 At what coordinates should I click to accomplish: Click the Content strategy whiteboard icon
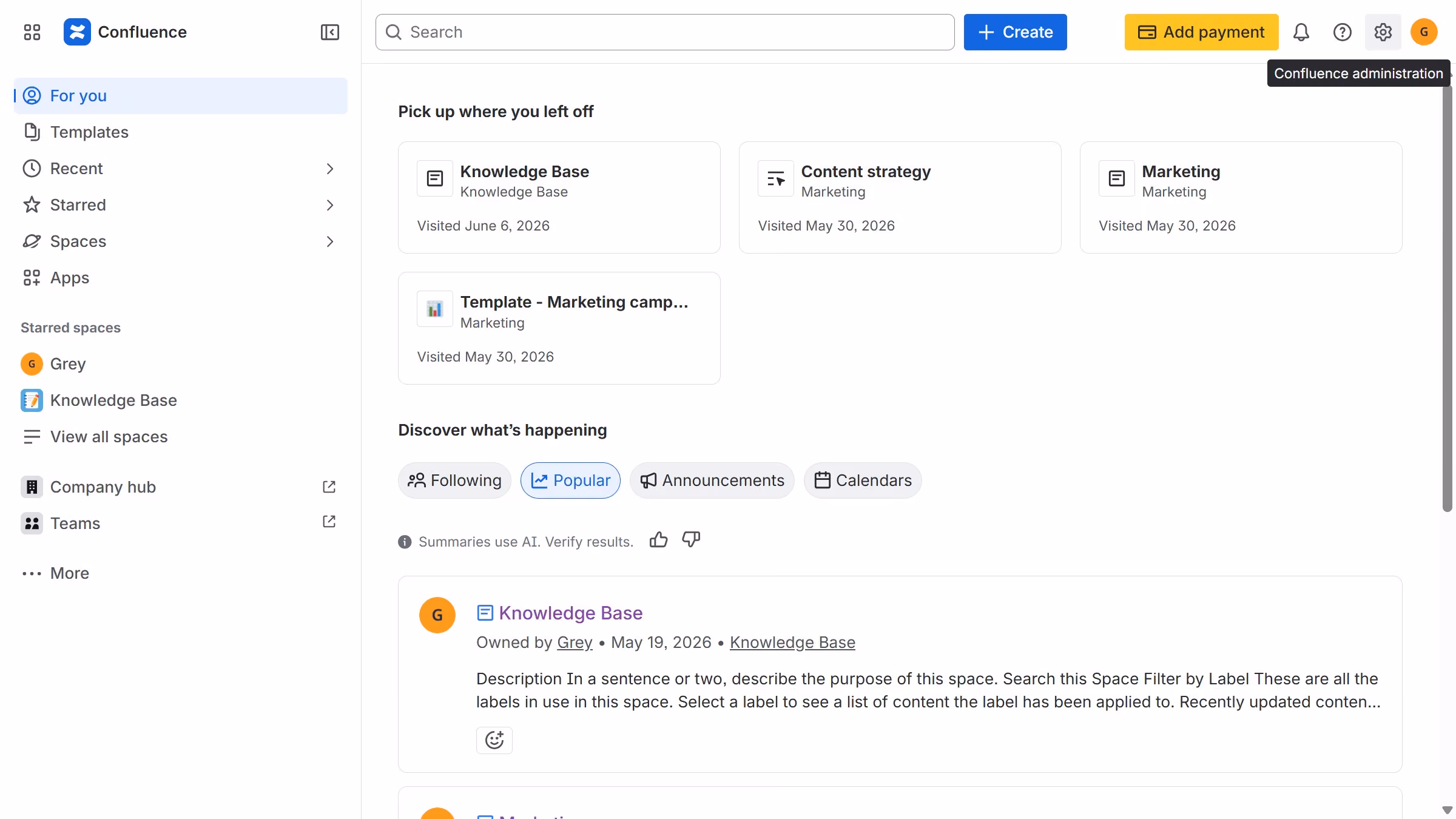[776, 178]
